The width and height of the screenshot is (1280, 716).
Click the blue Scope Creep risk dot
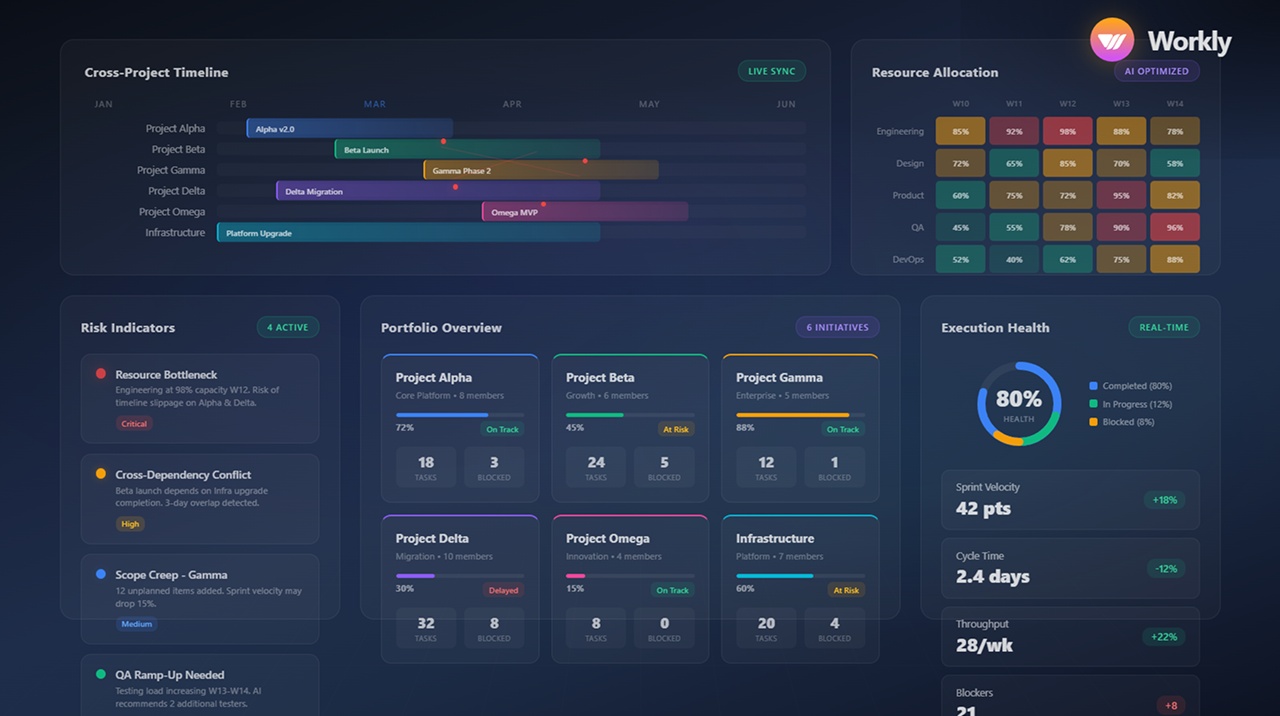point(101,574)
